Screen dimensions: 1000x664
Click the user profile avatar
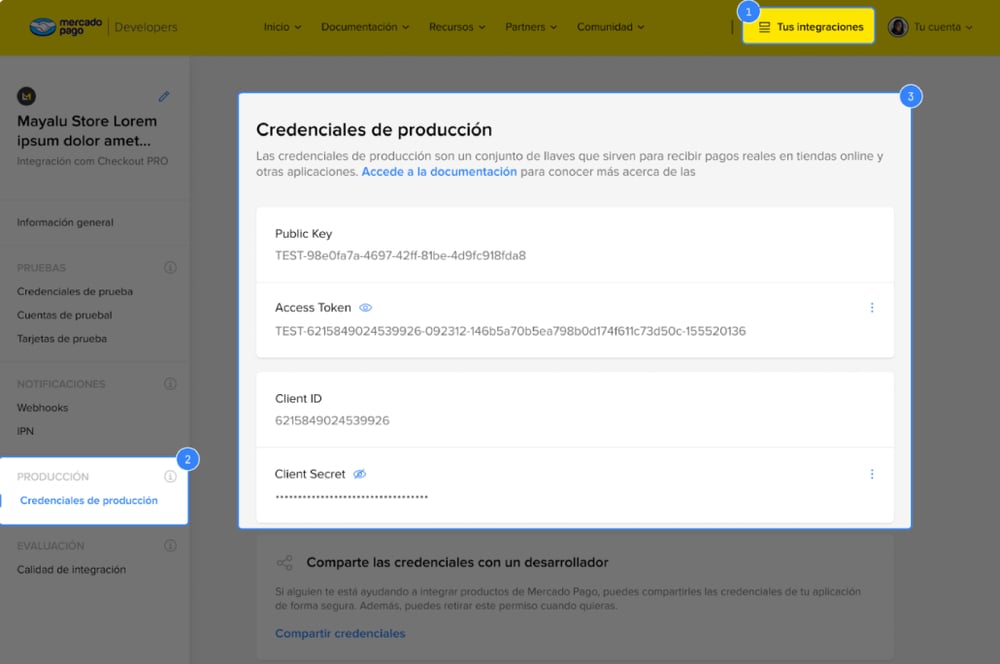(x=898, y=27)
